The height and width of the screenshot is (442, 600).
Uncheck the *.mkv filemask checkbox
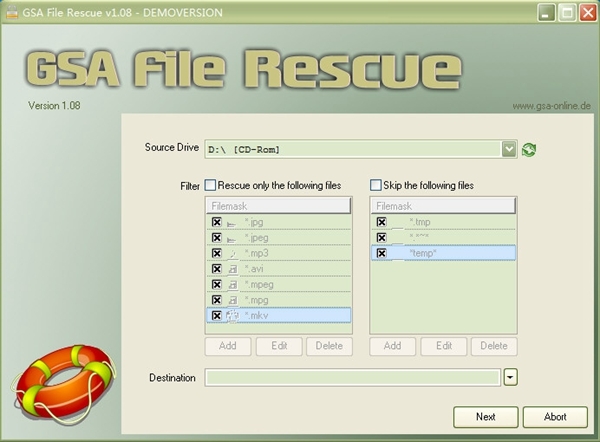[217, 316]
